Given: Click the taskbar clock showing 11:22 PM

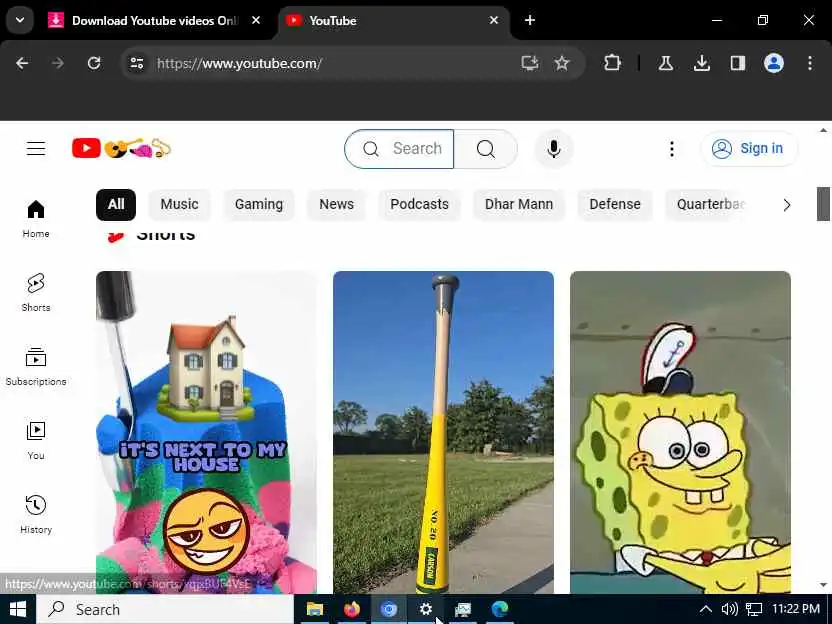Looking at the screenshot, I should click(795, 609).
